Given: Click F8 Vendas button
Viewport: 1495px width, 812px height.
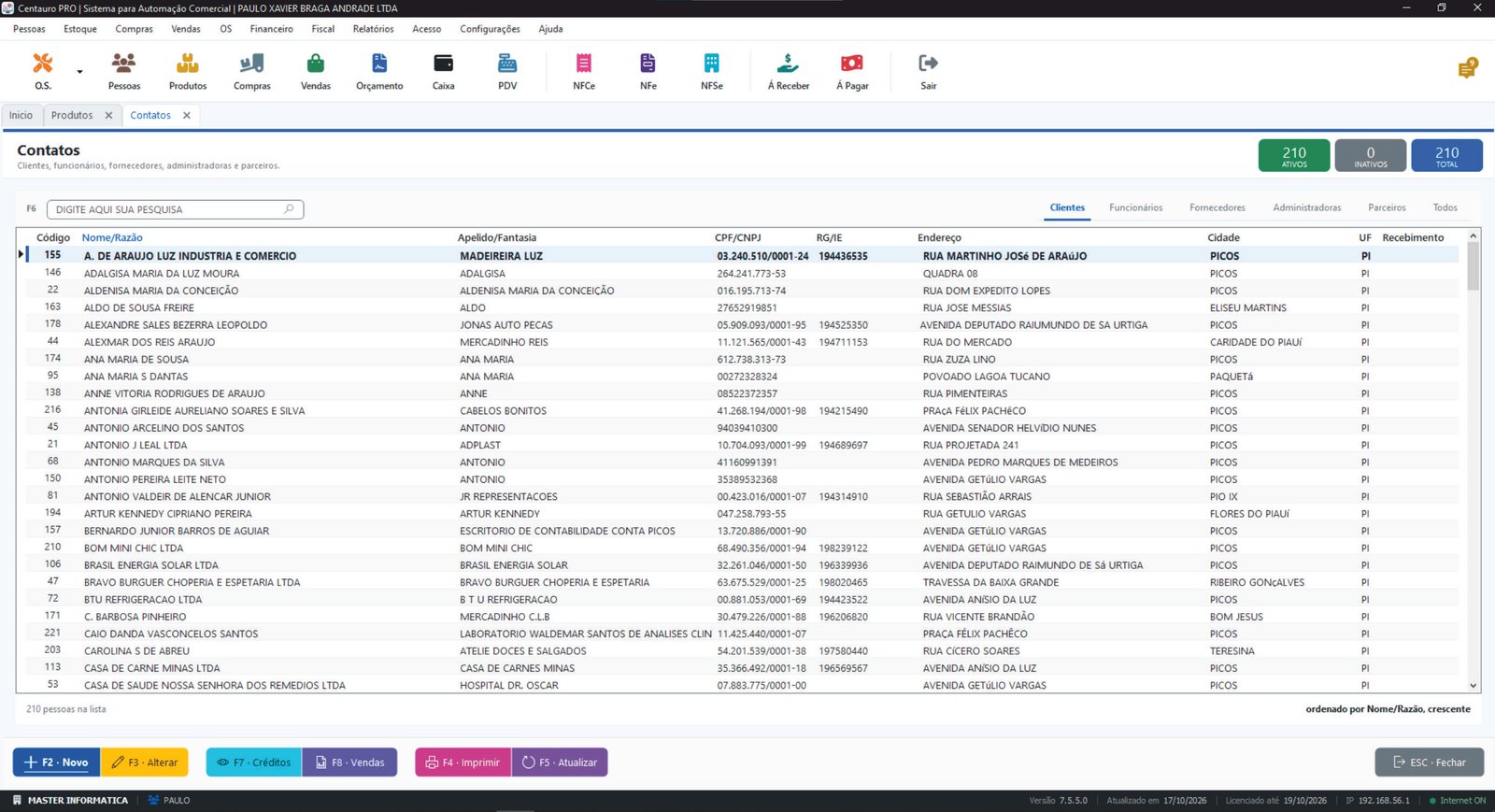Looking at the screenshot, I should tap(349, 762).
